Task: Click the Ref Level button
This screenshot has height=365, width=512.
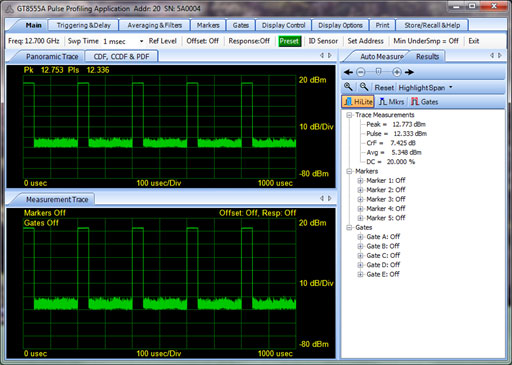Action: pos(163,41)
